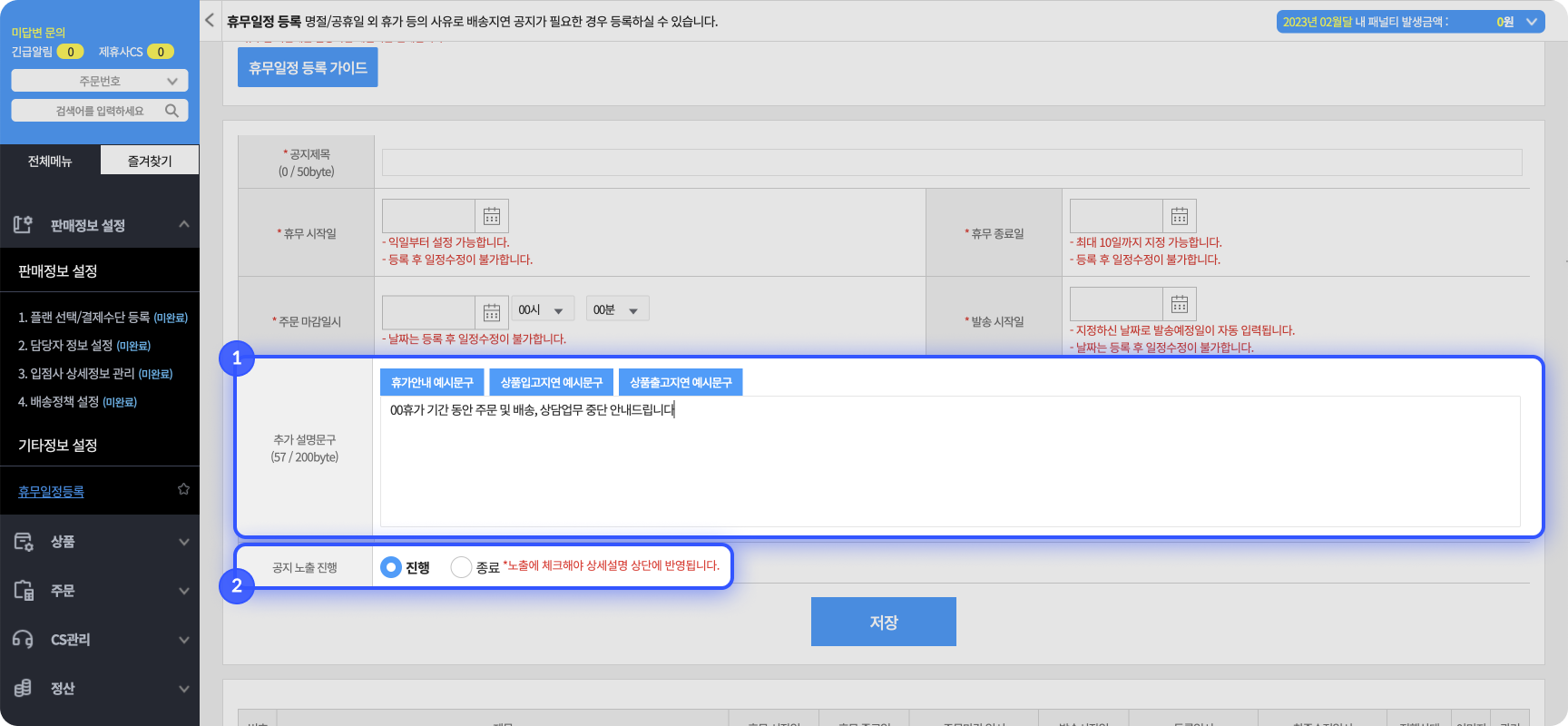Click the search magnifier icon in sidebar
This screenshot has height=726, width=1568.
tap(171, 111)
